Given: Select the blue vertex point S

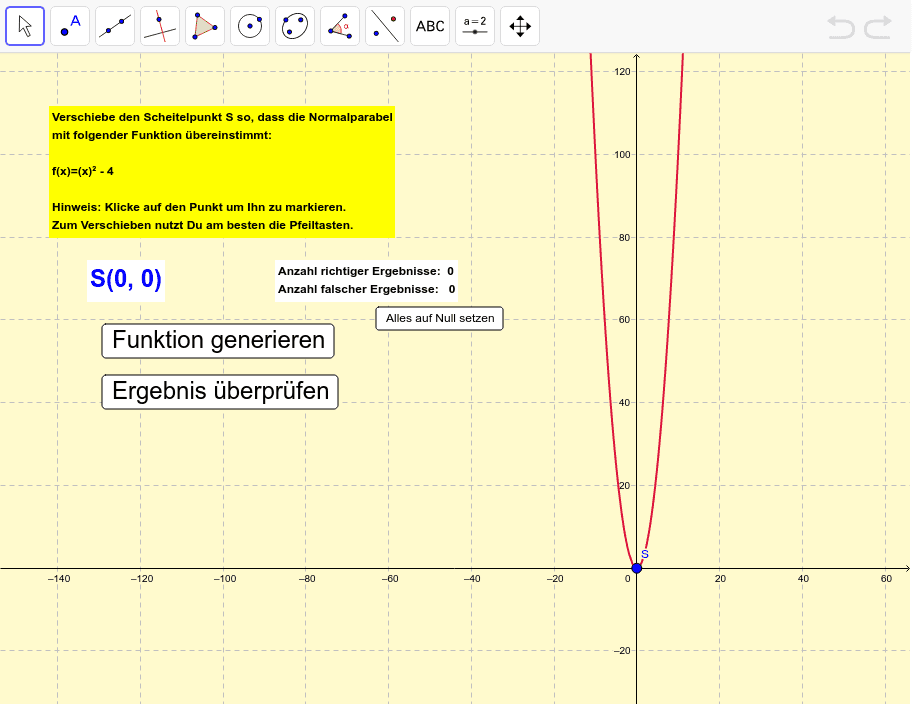Looking at the screenshot, I should click(x=636, y=568).
